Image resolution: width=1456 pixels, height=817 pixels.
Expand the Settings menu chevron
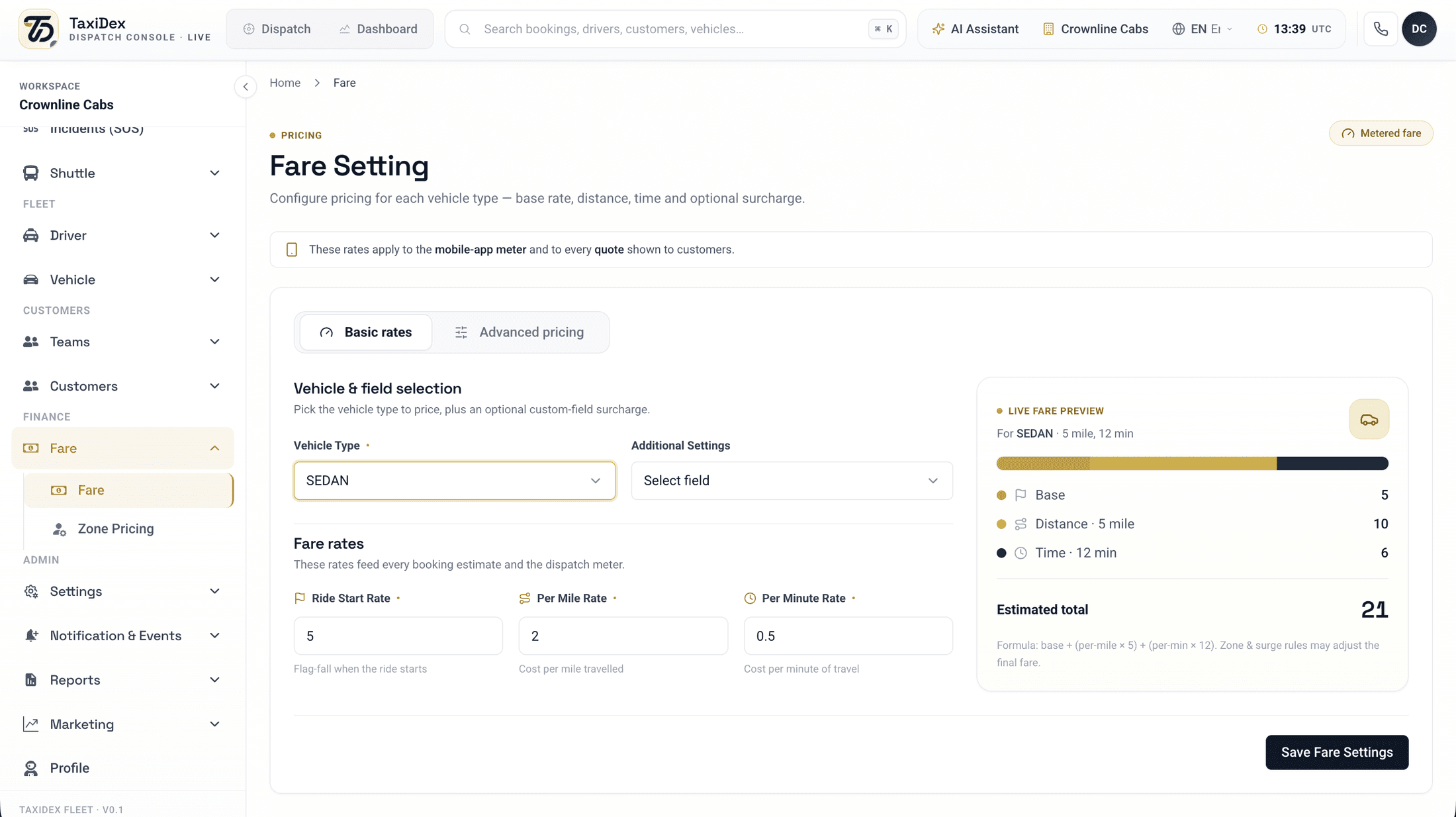click(x=214, y=591)
